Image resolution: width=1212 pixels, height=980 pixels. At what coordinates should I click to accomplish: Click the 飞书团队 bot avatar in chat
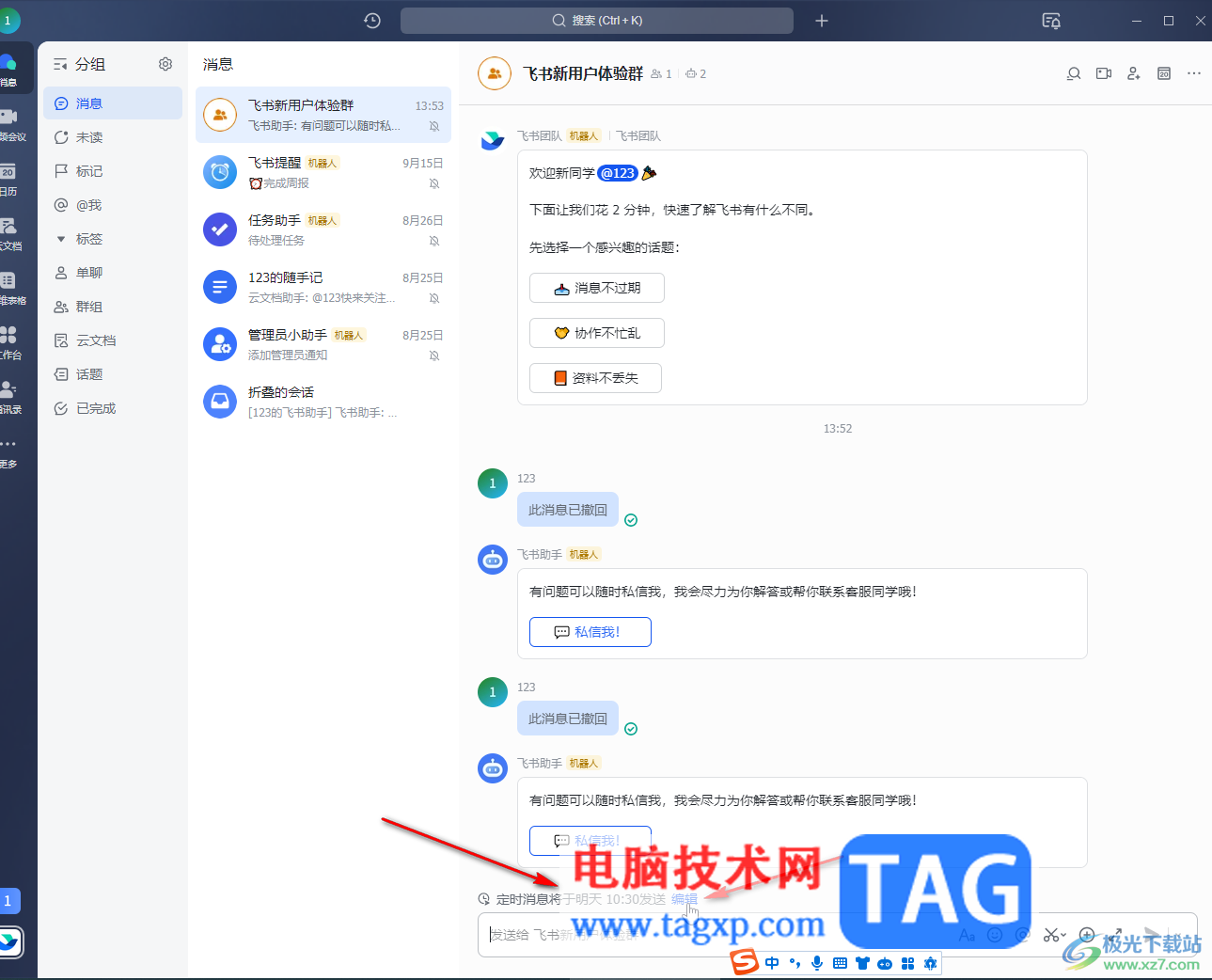point(493,141)
